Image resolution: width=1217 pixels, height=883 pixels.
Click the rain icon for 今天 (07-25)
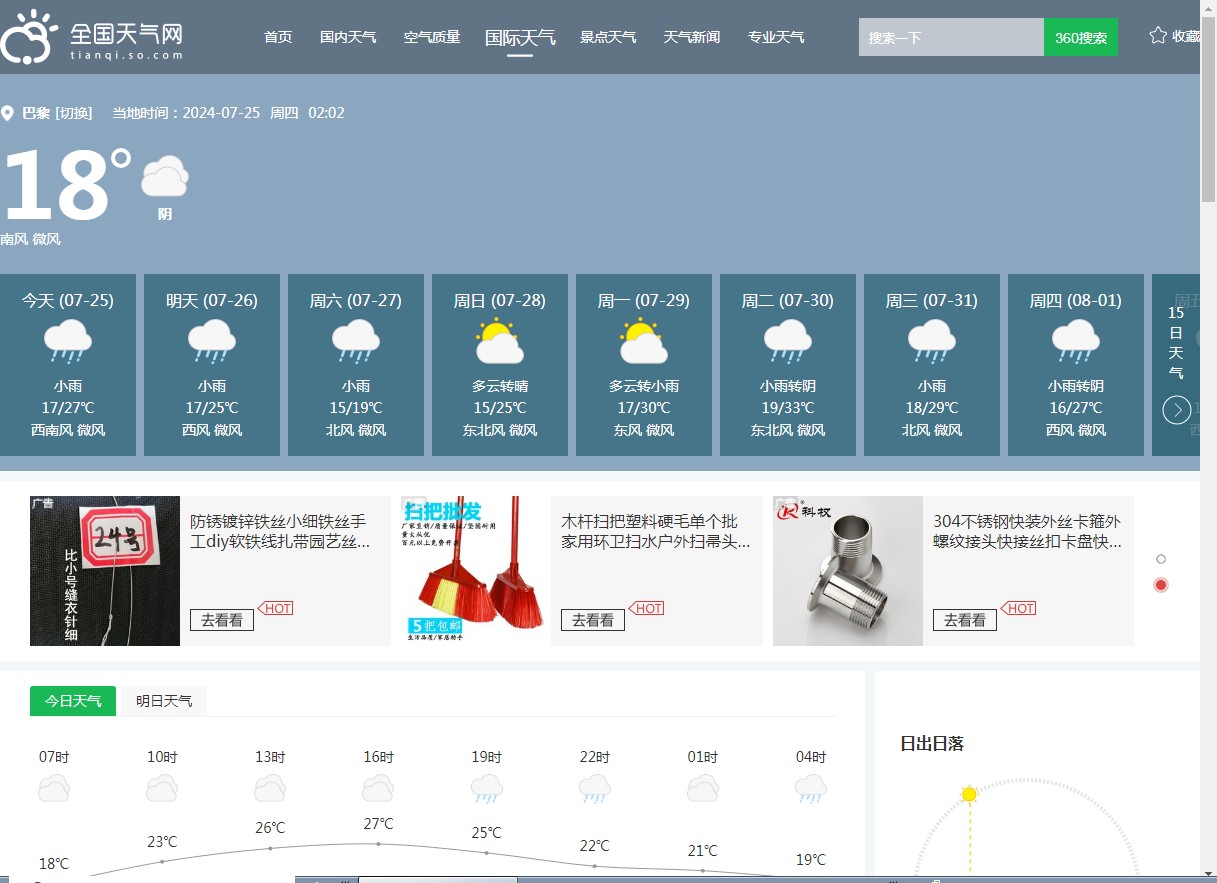[x=68, y=342]
